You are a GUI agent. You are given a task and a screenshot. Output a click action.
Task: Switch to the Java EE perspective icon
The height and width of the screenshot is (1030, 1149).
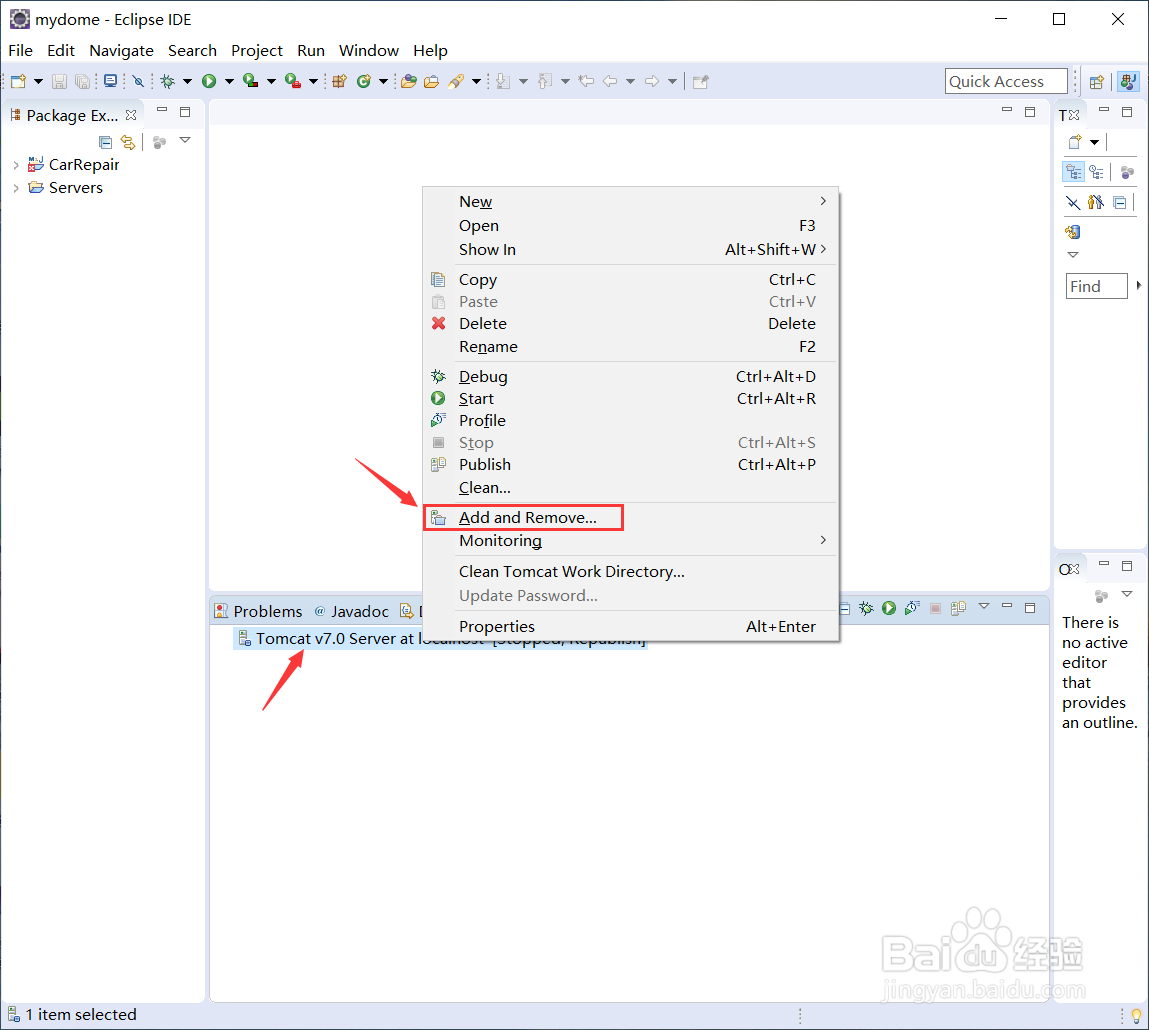(x=1128, y=81)
